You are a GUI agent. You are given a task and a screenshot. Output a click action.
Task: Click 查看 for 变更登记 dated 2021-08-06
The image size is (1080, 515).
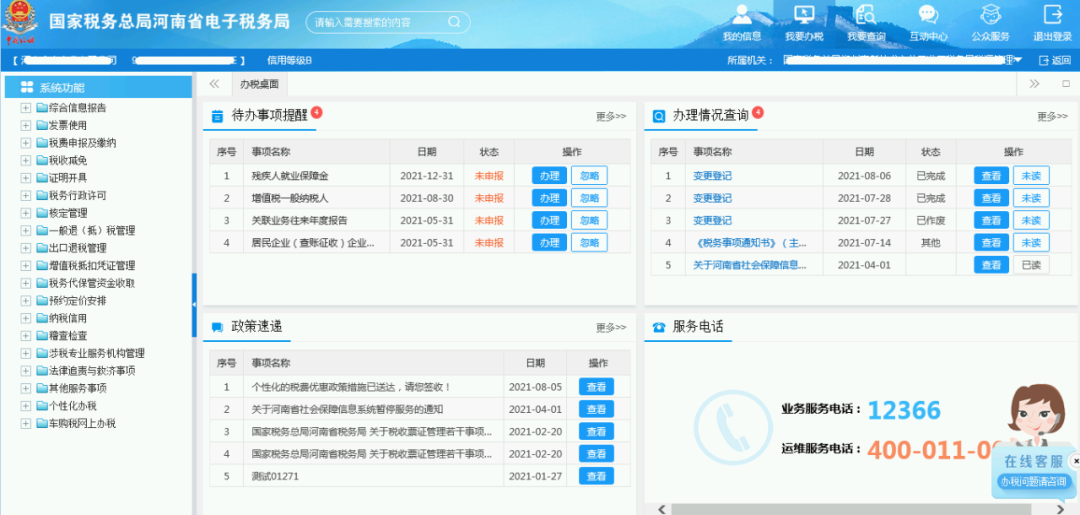[991, 176]
